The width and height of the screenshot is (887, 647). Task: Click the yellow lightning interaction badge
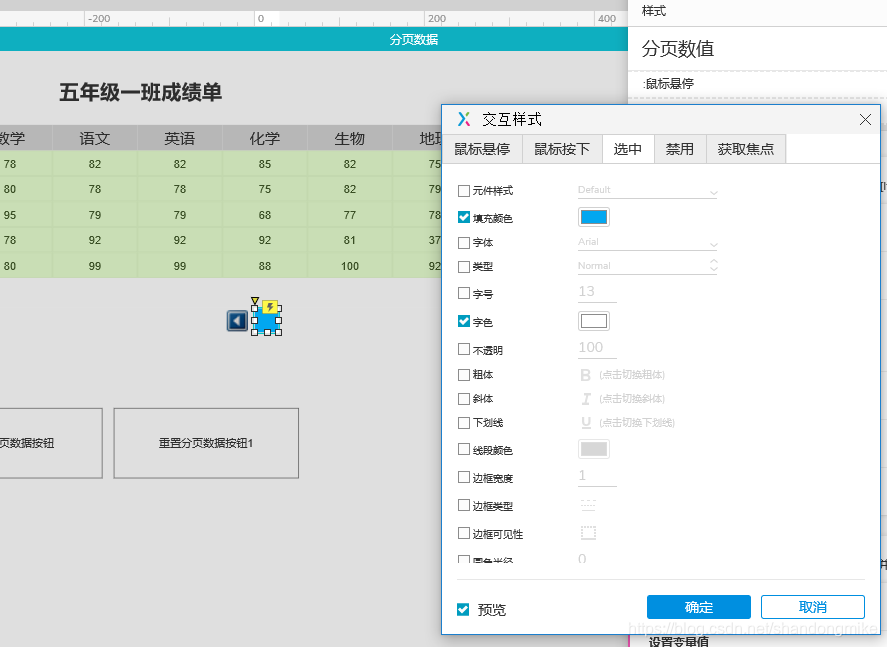click(x=270, y=307)
